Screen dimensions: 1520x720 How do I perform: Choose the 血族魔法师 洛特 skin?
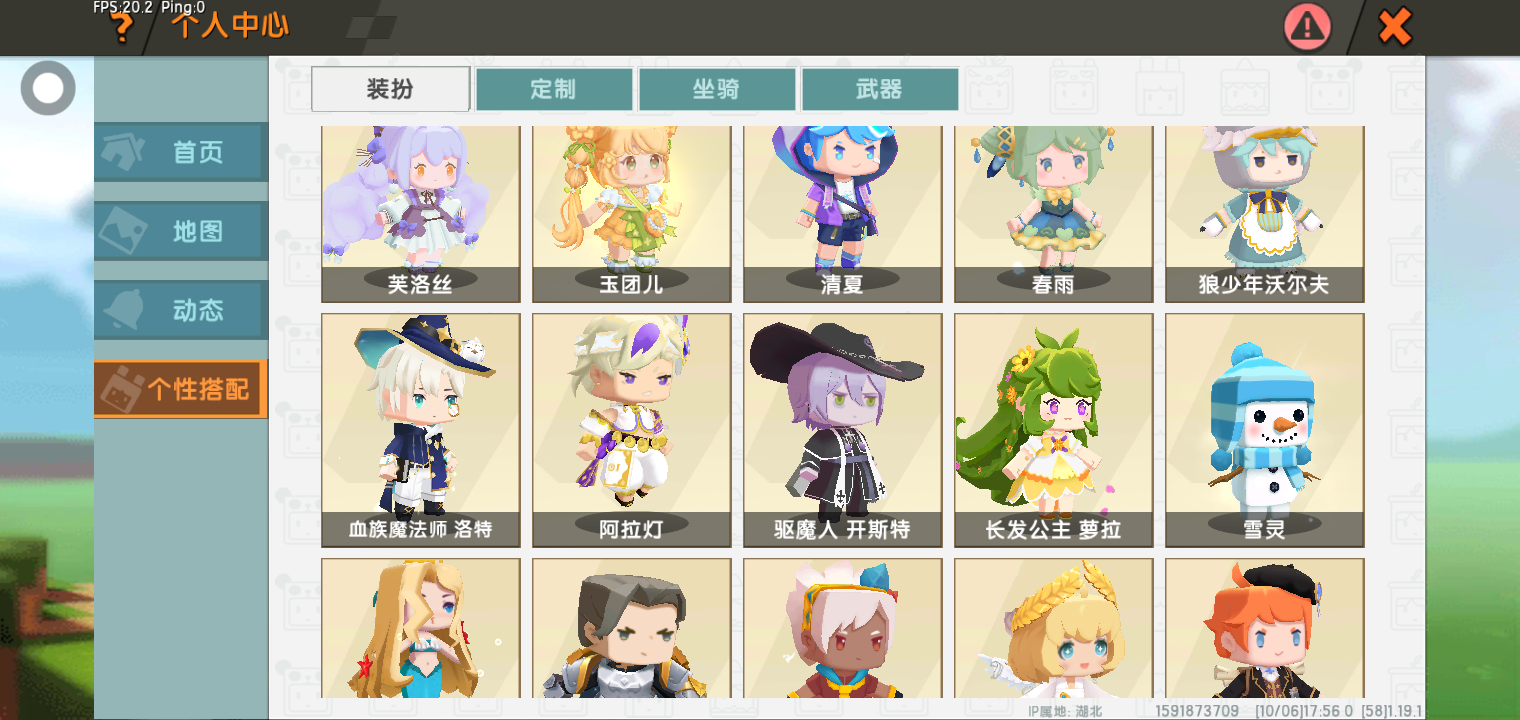point(421,430)
